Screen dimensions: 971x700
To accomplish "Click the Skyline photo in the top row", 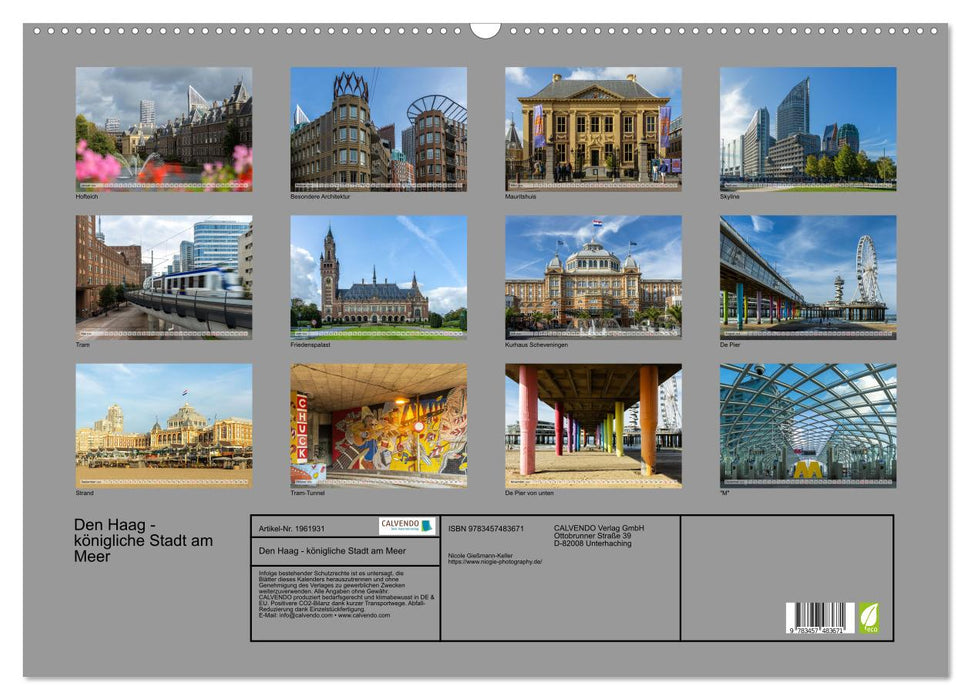I will [x=810, y=130].
